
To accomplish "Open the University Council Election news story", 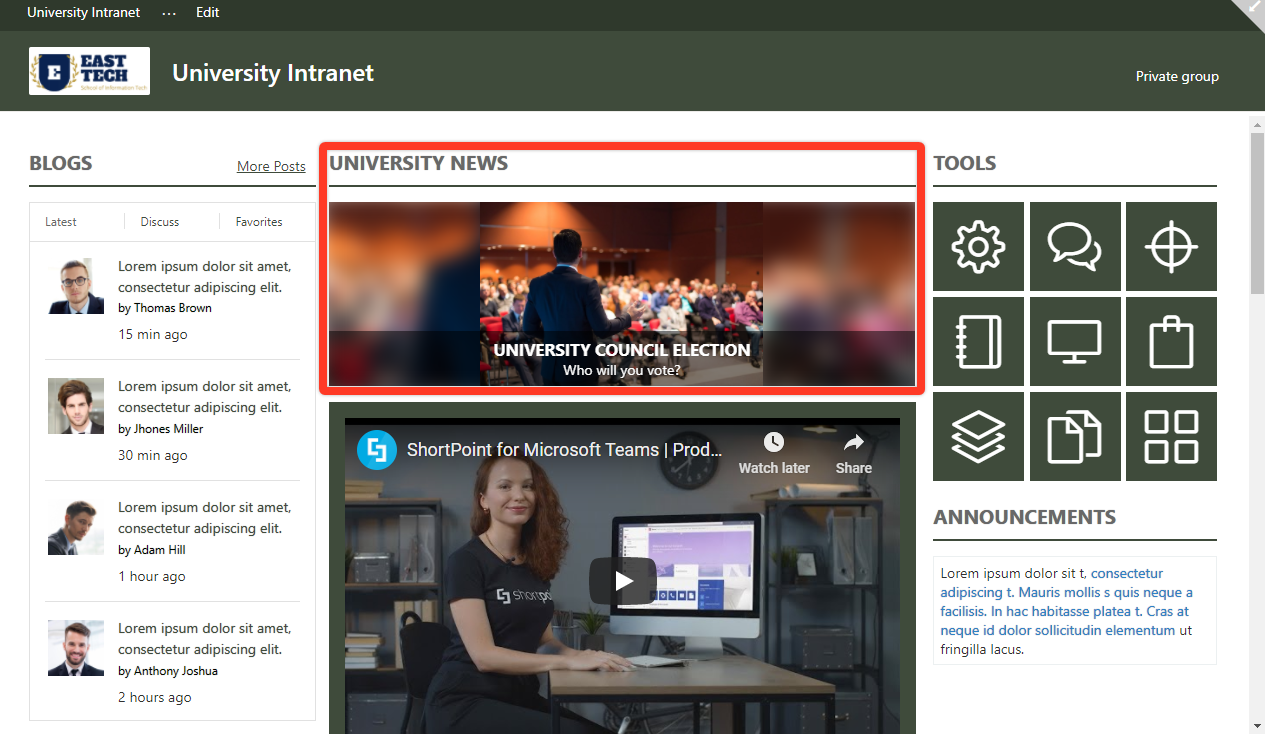I will pyautogui.click(x=621, y=293).
